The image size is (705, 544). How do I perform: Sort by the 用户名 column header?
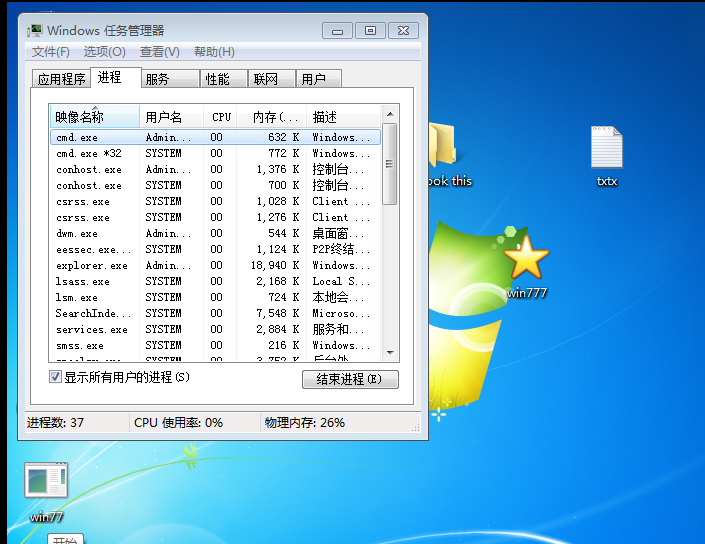[171, 117]
